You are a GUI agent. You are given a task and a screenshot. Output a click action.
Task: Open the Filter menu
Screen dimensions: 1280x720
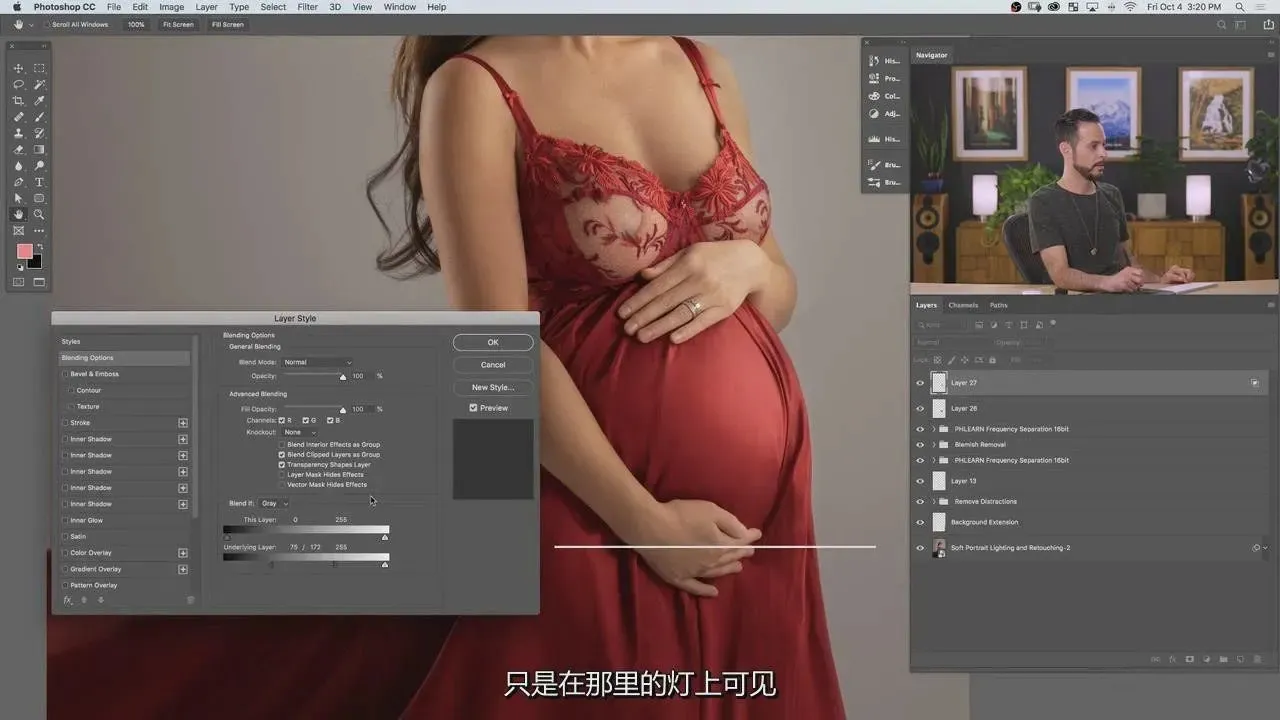click(x=307, y=7)
